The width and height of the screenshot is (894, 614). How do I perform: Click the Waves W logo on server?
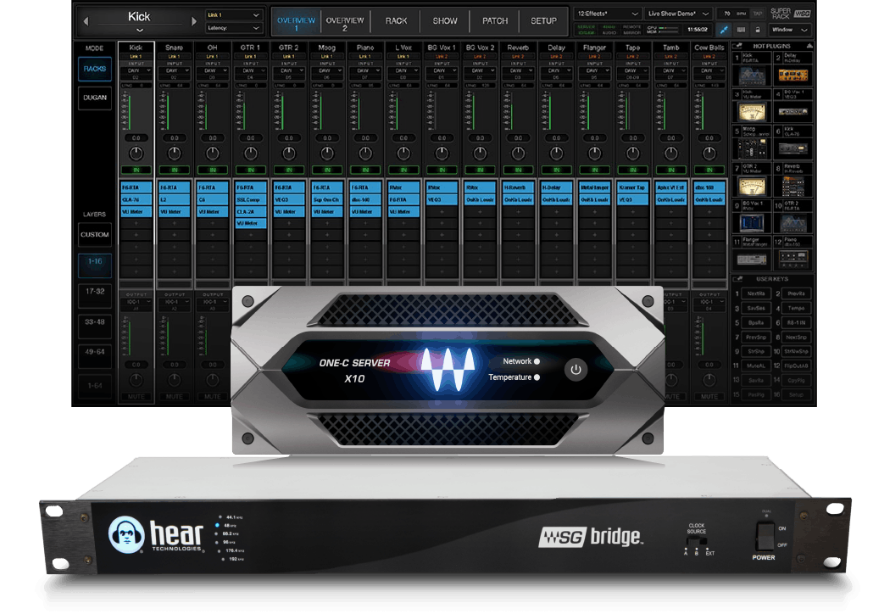(x=448, y=369)
